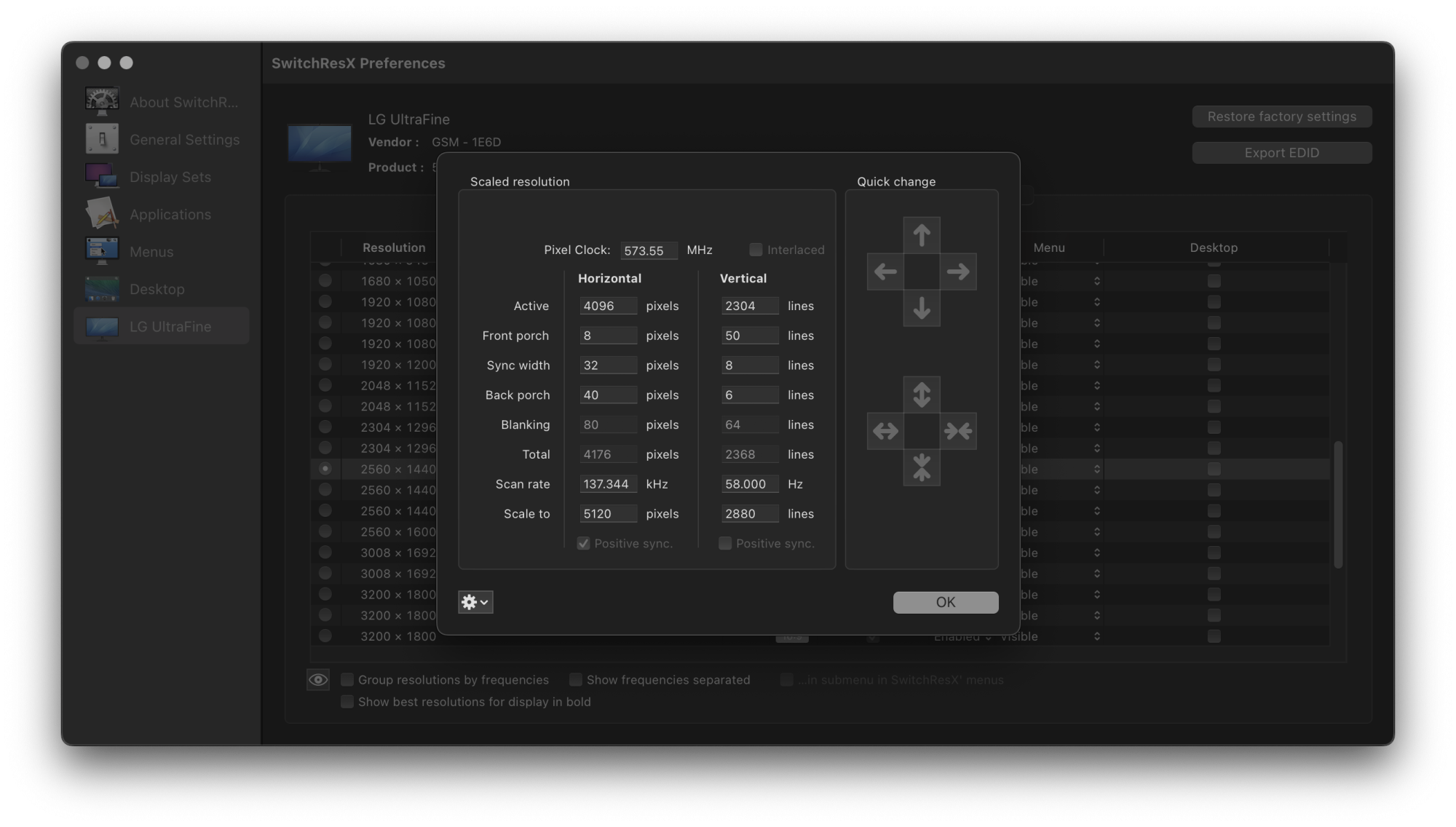Move display position up arrow
This screenshot has height=827, width=1456.
(922, 235)
